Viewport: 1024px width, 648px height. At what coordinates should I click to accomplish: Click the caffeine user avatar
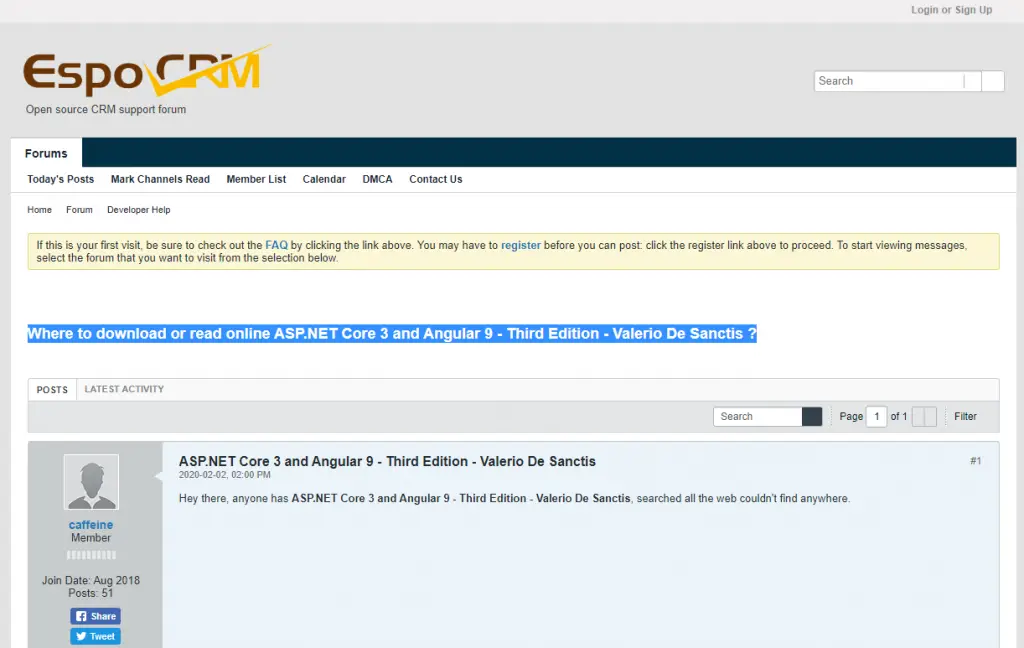pos(91,482)
